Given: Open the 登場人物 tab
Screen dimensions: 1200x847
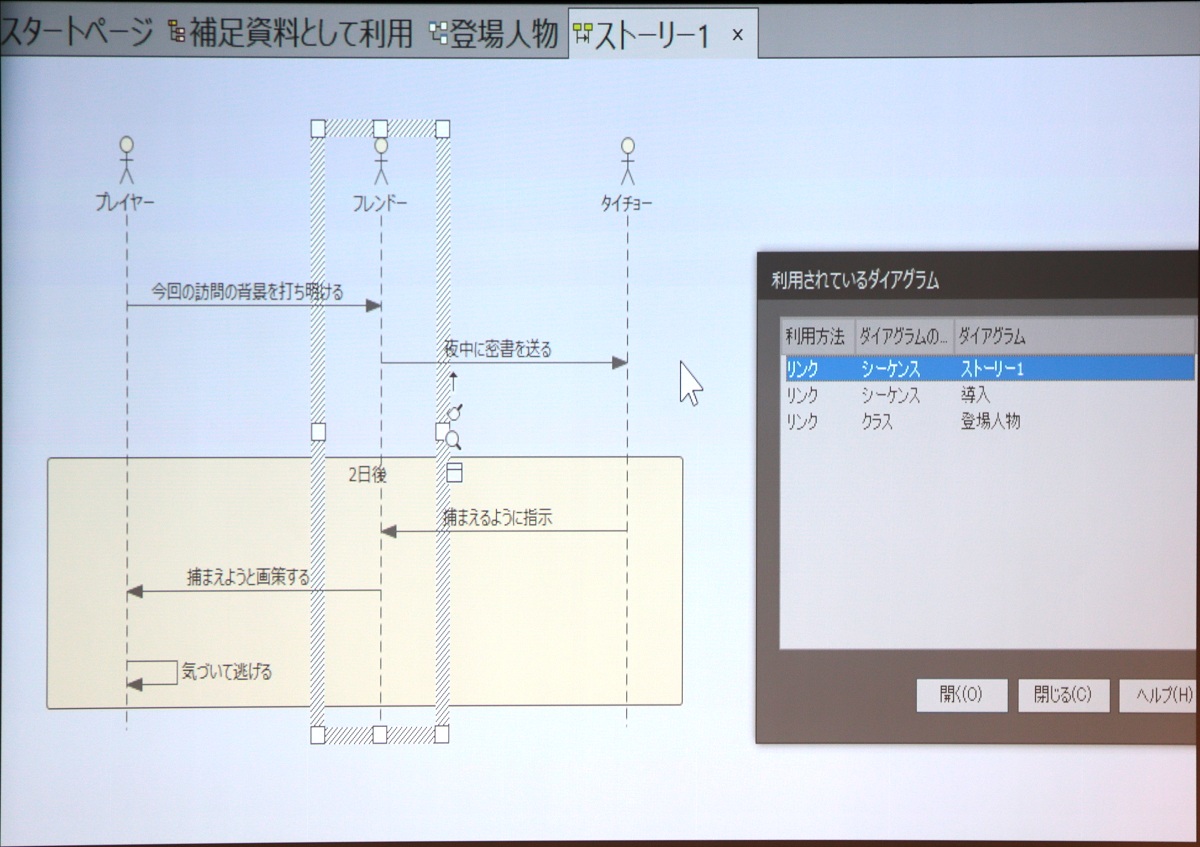Looking at the screenshot, I should tap(494, 34).
